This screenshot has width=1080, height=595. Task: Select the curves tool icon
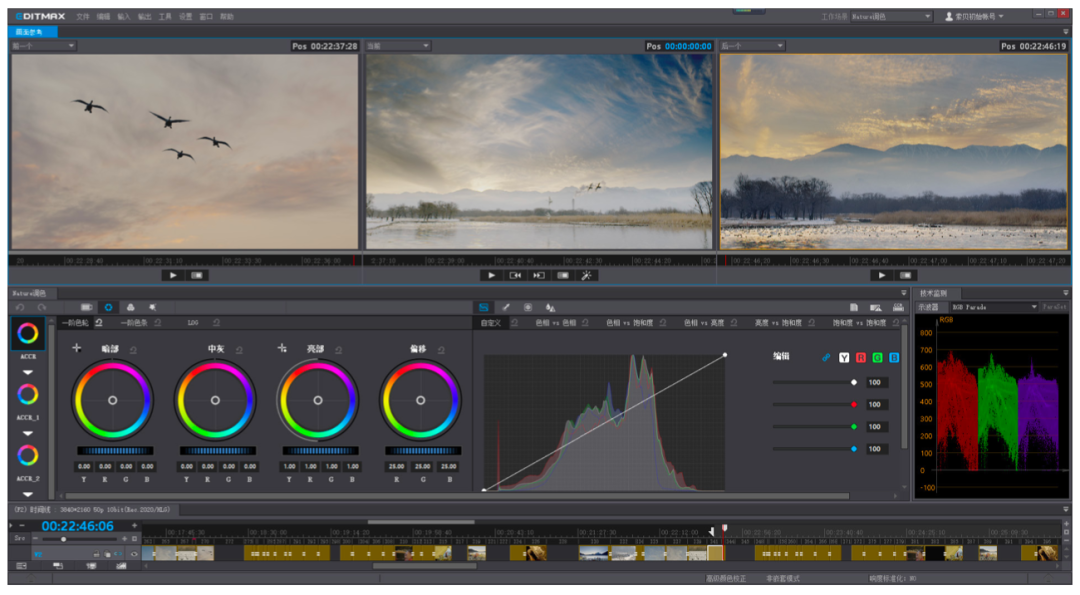pos(484,307)
